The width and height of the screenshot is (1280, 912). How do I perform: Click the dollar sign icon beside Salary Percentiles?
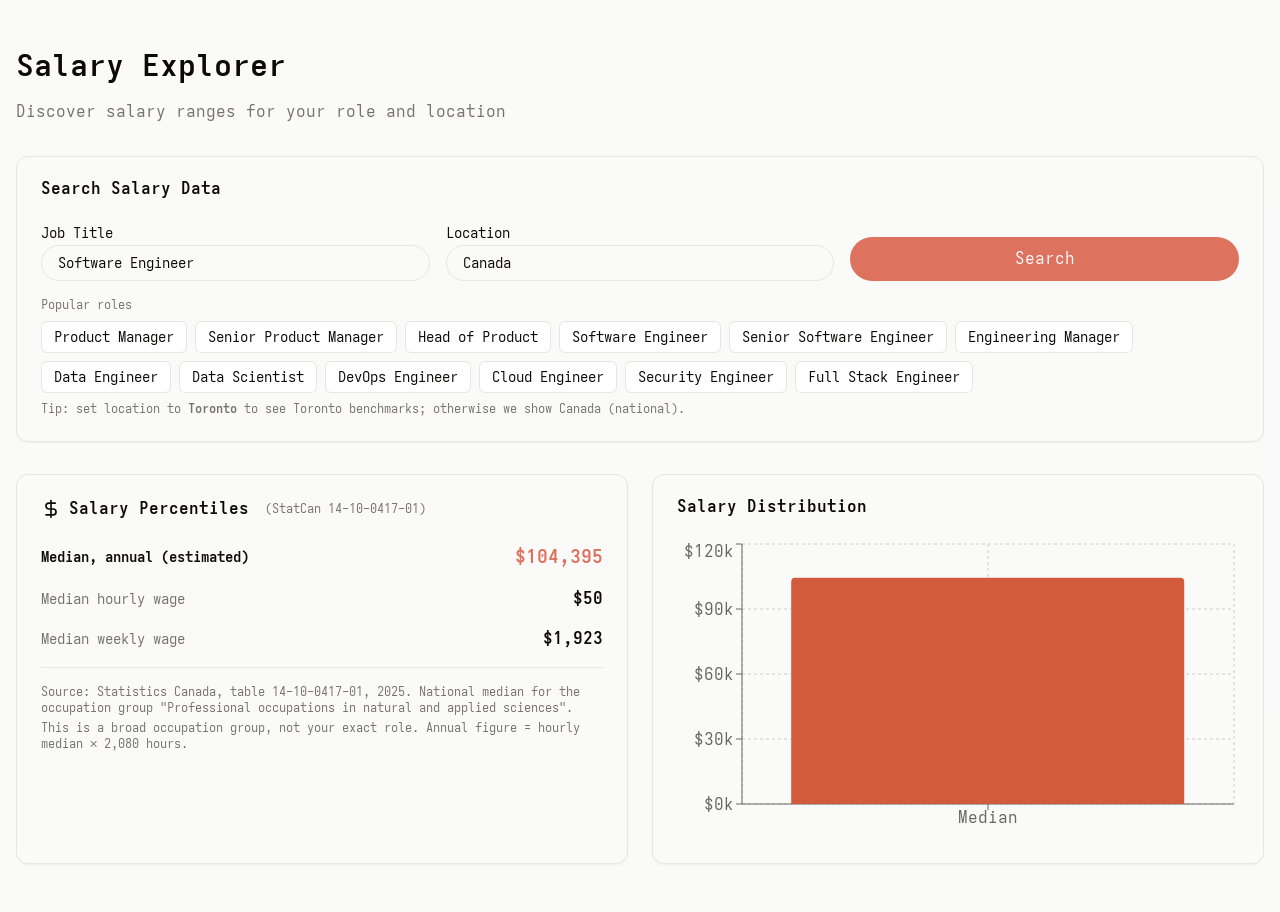[x=51, y=509]
